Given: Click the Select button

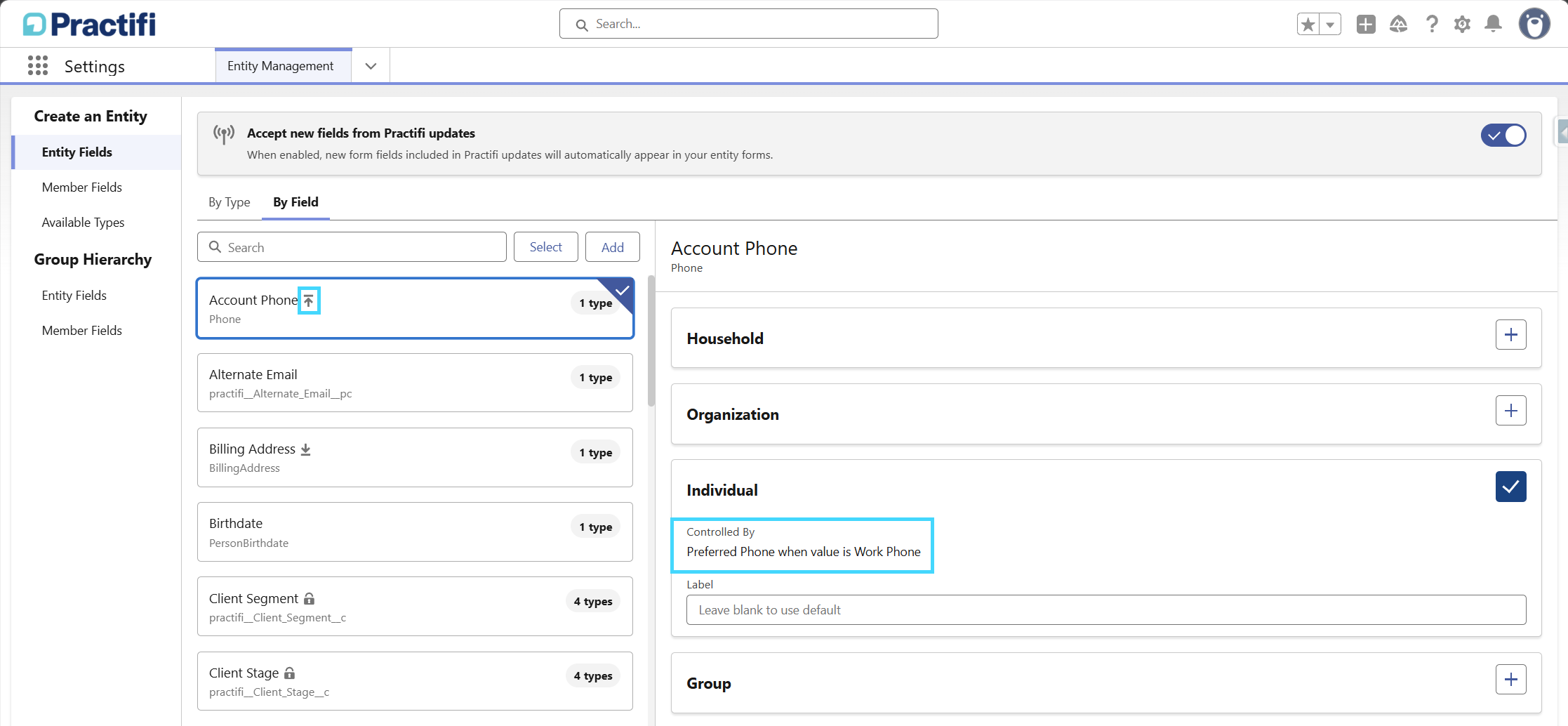Looking at the screenshot, I should point(545,247).
